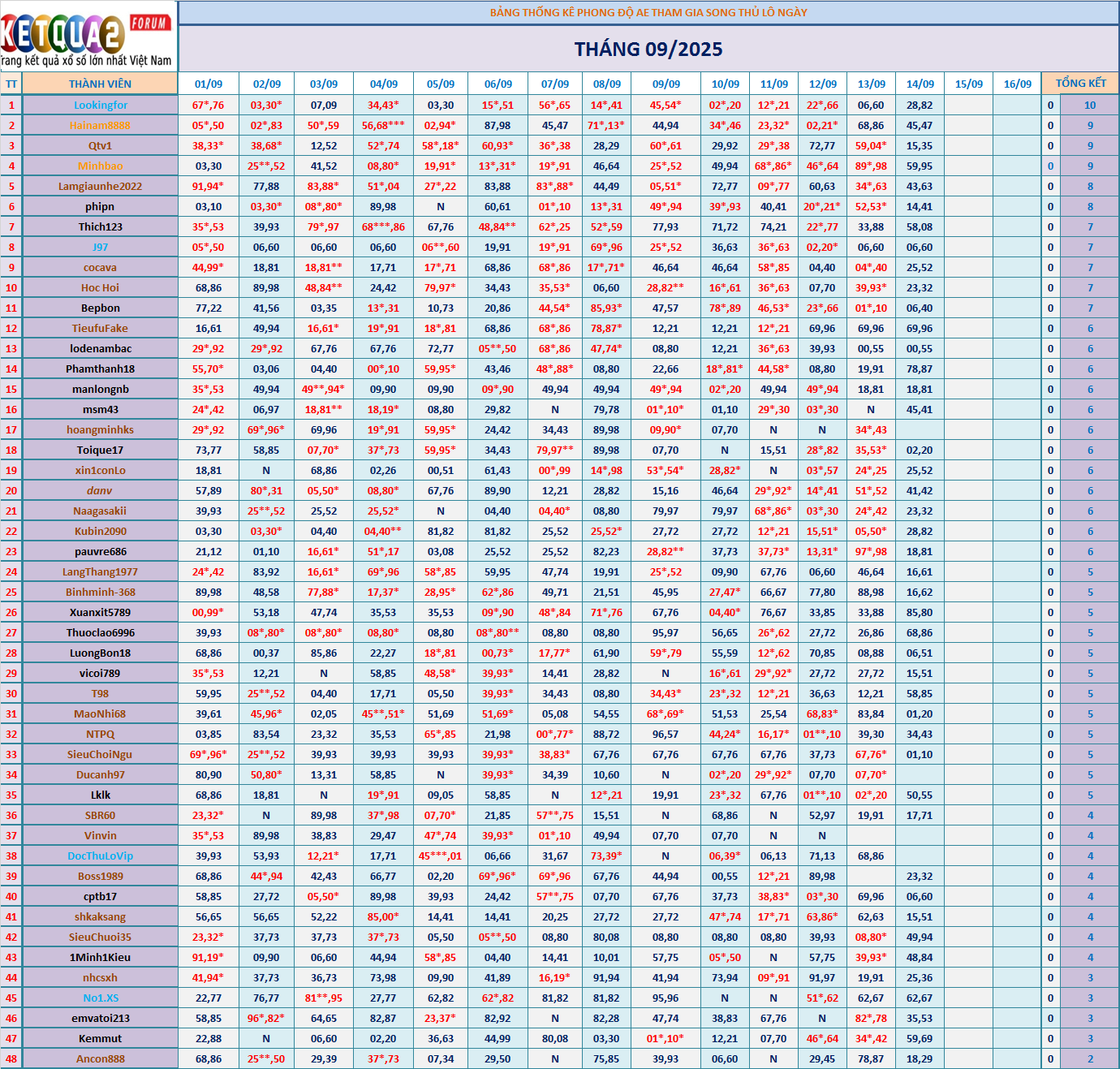Click the TT header cell

(11, 84)
